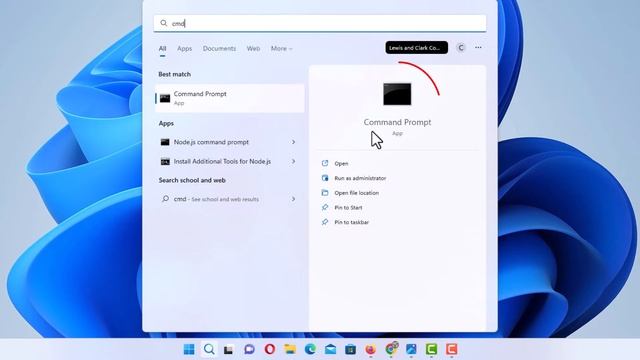Open the Mail app in taskbar

330,349
